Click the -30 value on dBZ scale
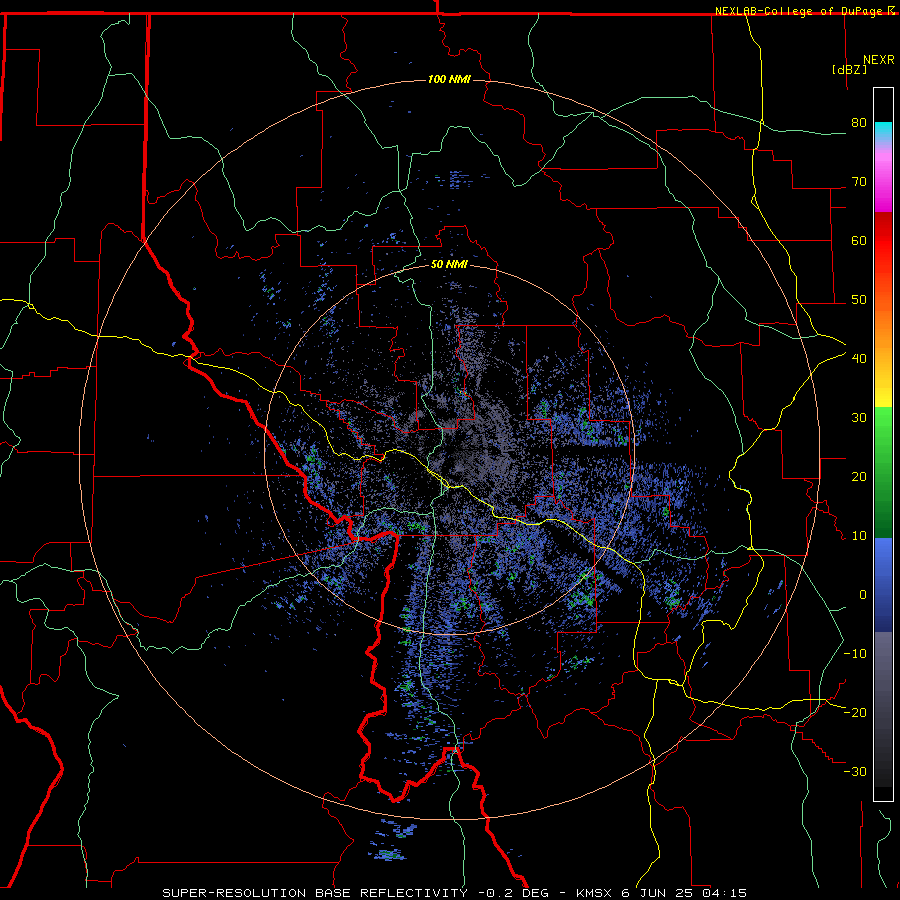 click(855, 772)
